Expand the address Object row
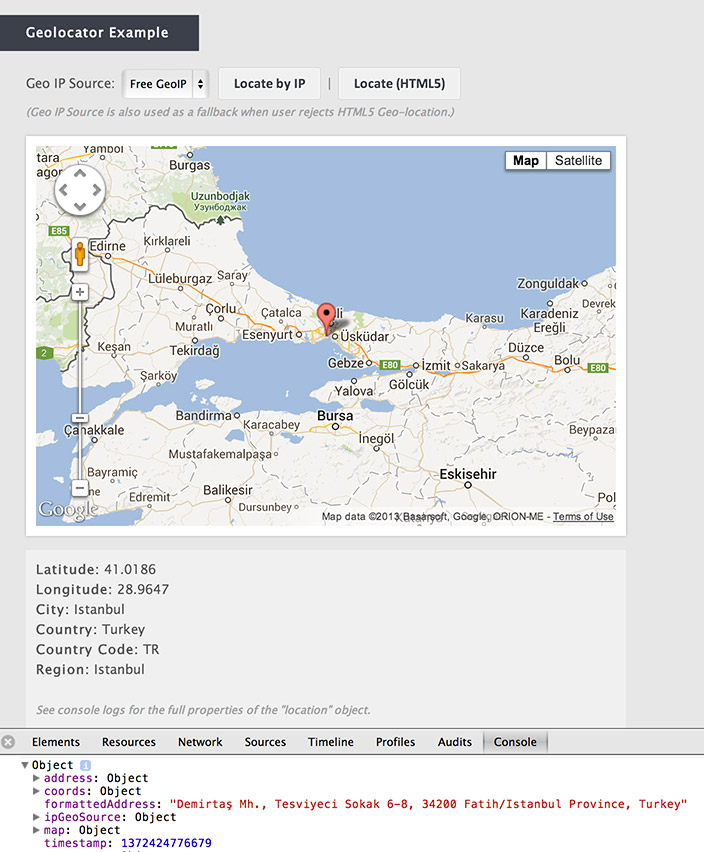 (x=36, y=778)
